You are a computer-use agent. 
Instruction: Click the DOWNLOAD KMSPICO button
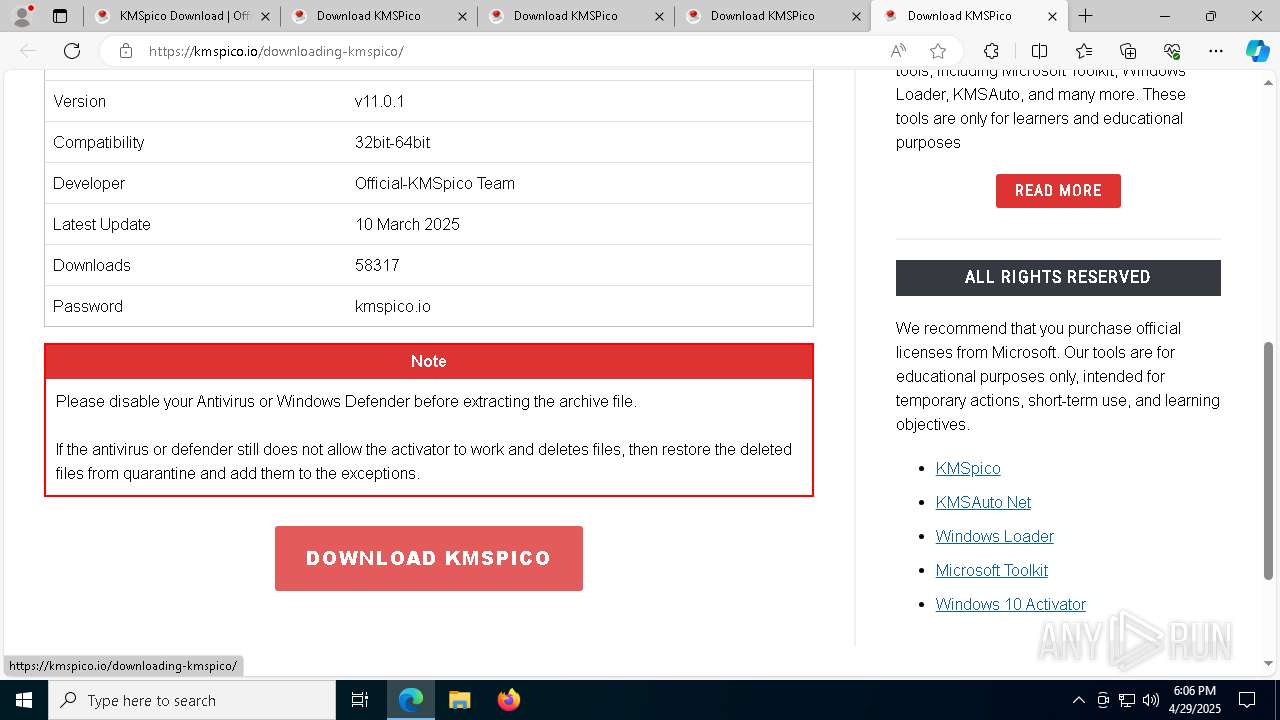tap(429, 558)
